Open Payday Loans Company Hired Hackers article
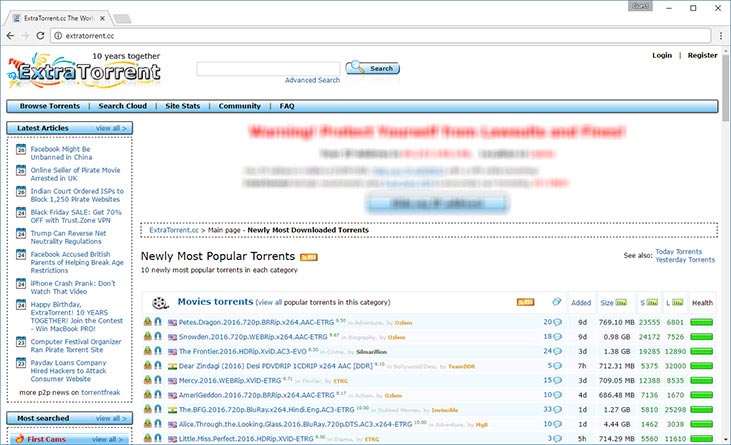This screenshot has height=445, width=731. click(x=69, y=371)
